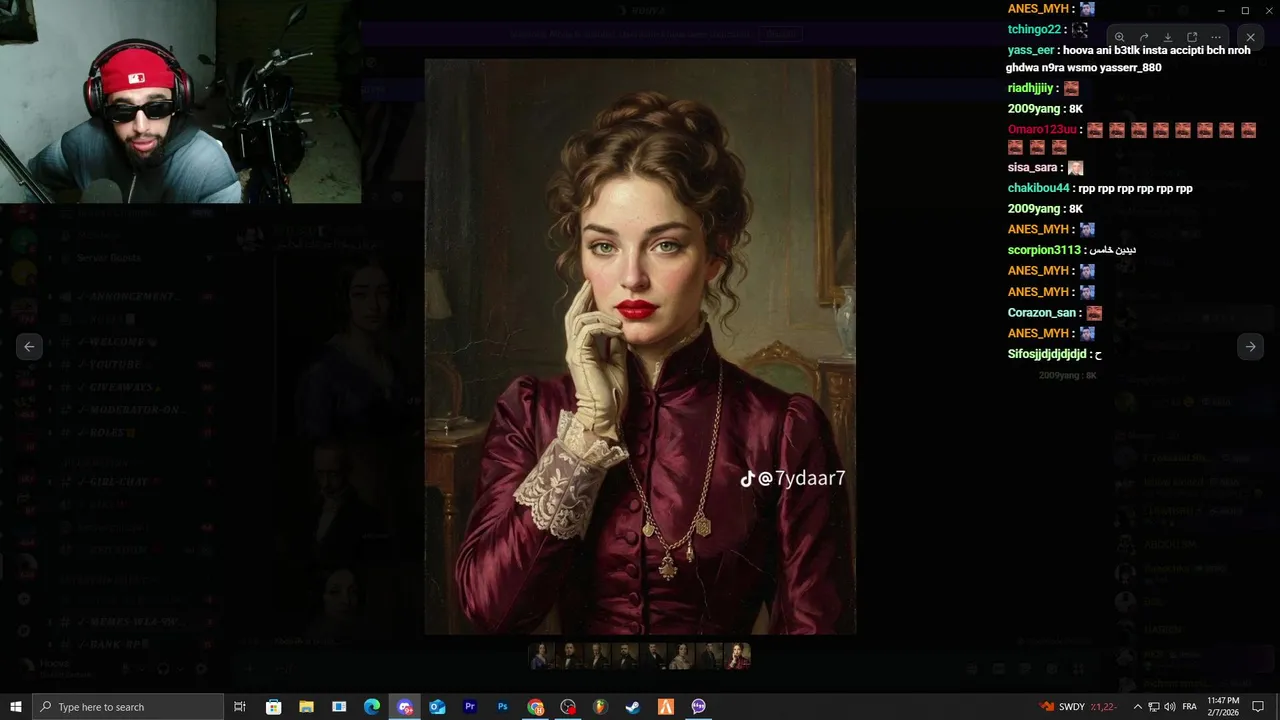Select sixth thumbnail of woman in beige dress
Viewport: 1280px width, 720px height.
681,655
